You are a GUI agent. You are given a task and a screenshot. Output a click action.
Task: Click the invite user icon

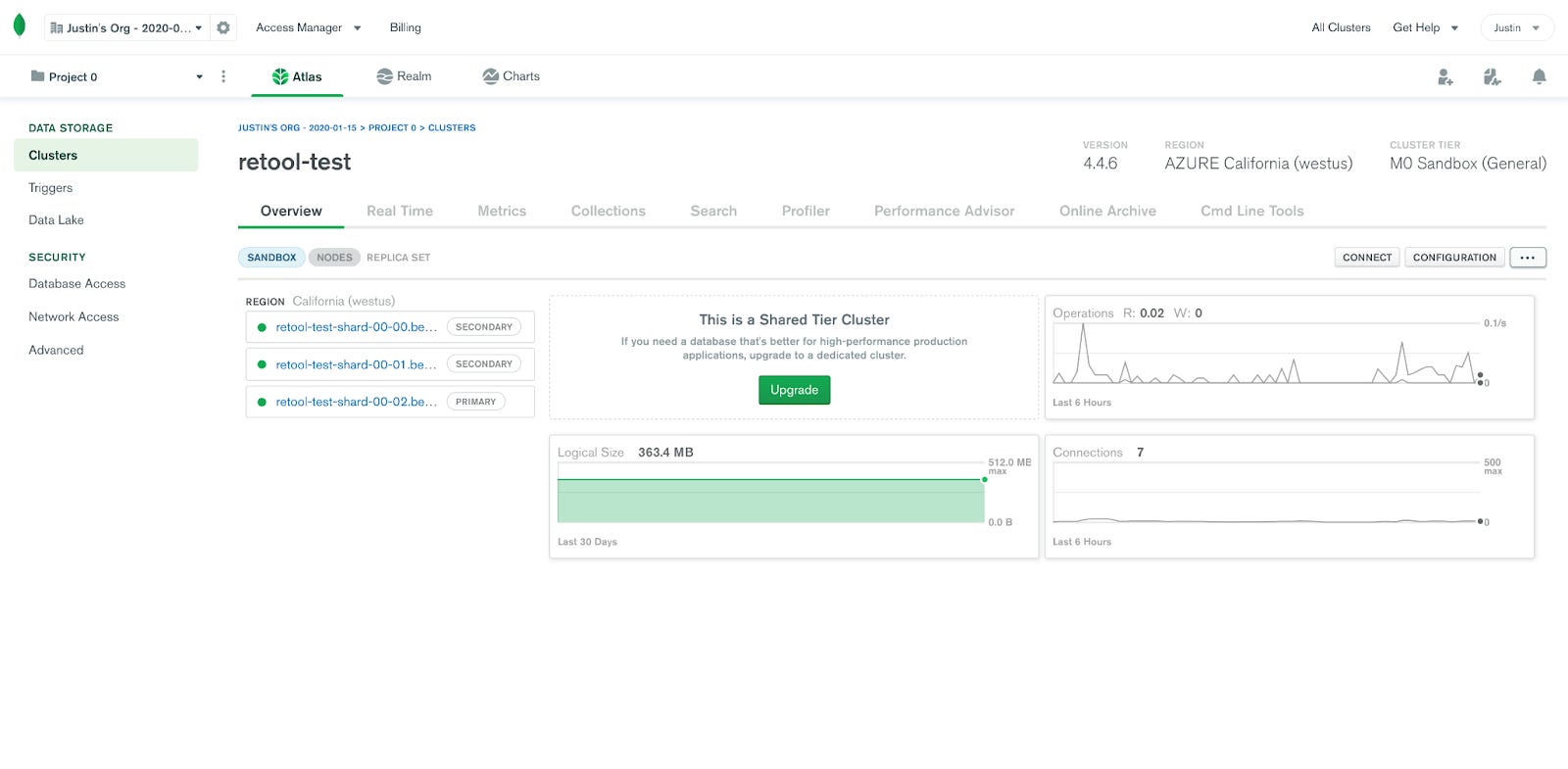coord(1445,76)
